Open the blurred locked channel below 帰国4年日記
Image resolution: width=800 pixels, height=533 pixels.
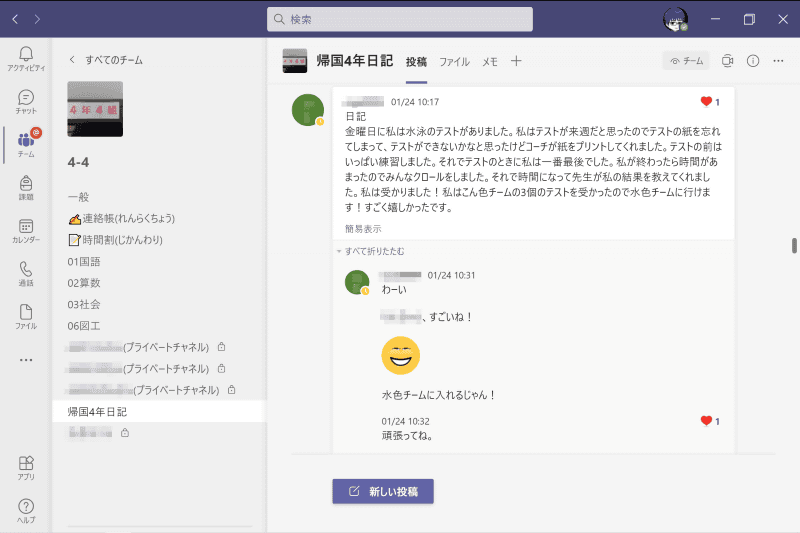click(x=159, y=433)
